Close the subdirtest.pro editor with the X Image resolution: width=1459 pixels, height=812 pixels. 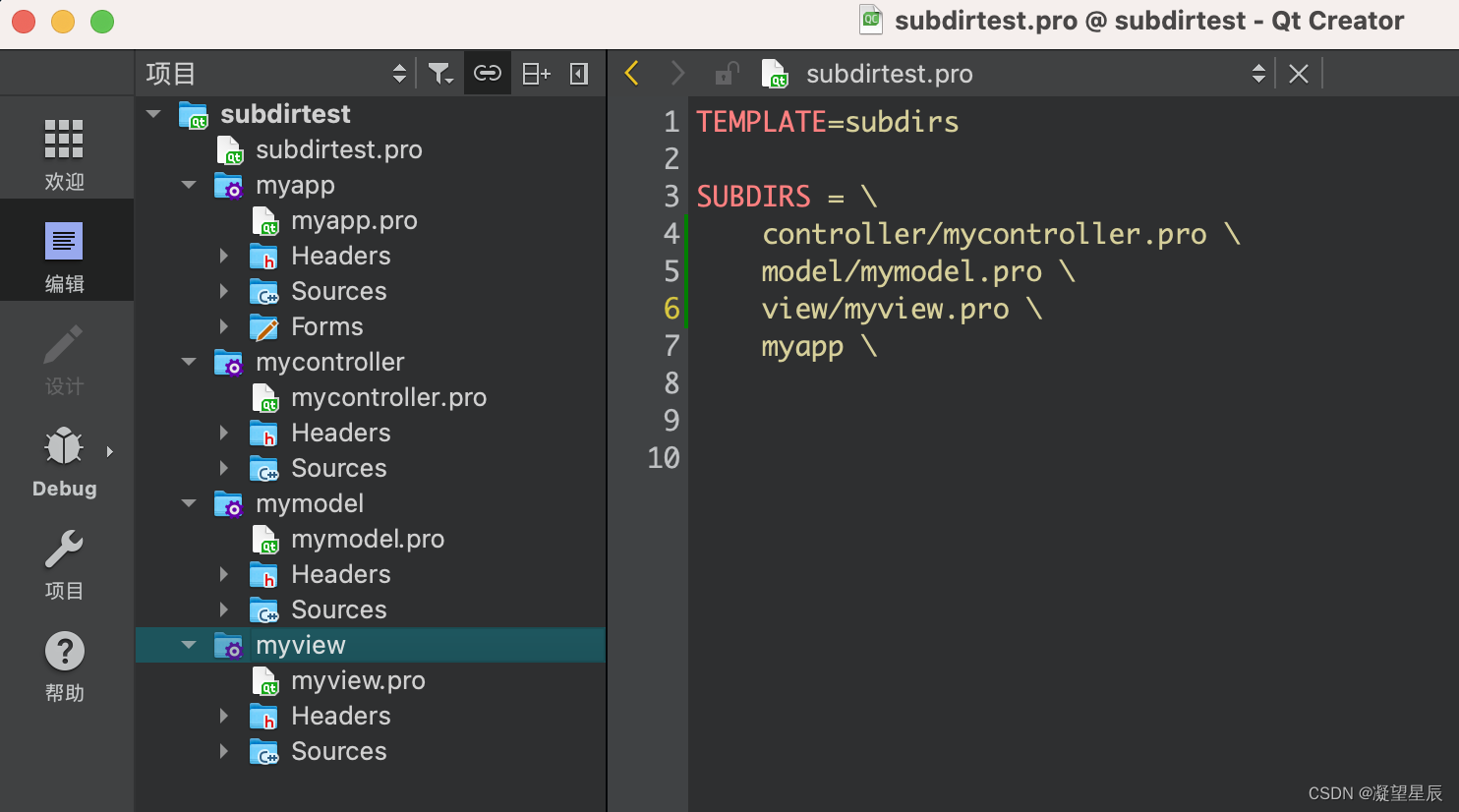pyautogui.click(x=1298, y=73)
